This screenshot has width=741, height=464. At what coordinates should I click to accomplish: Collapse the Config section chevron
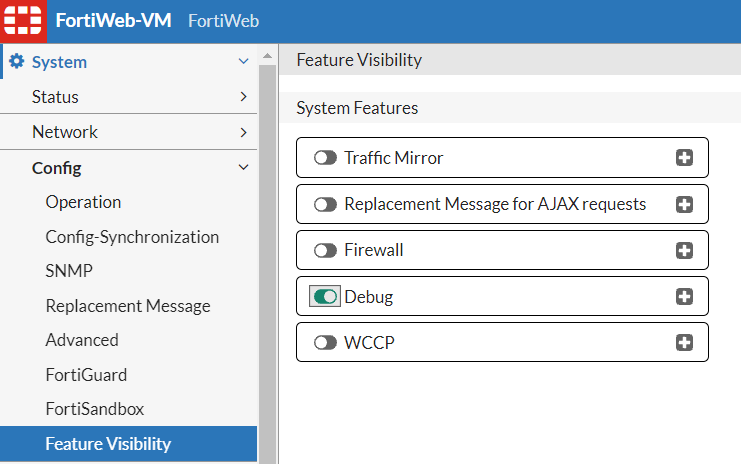point(243,168)
